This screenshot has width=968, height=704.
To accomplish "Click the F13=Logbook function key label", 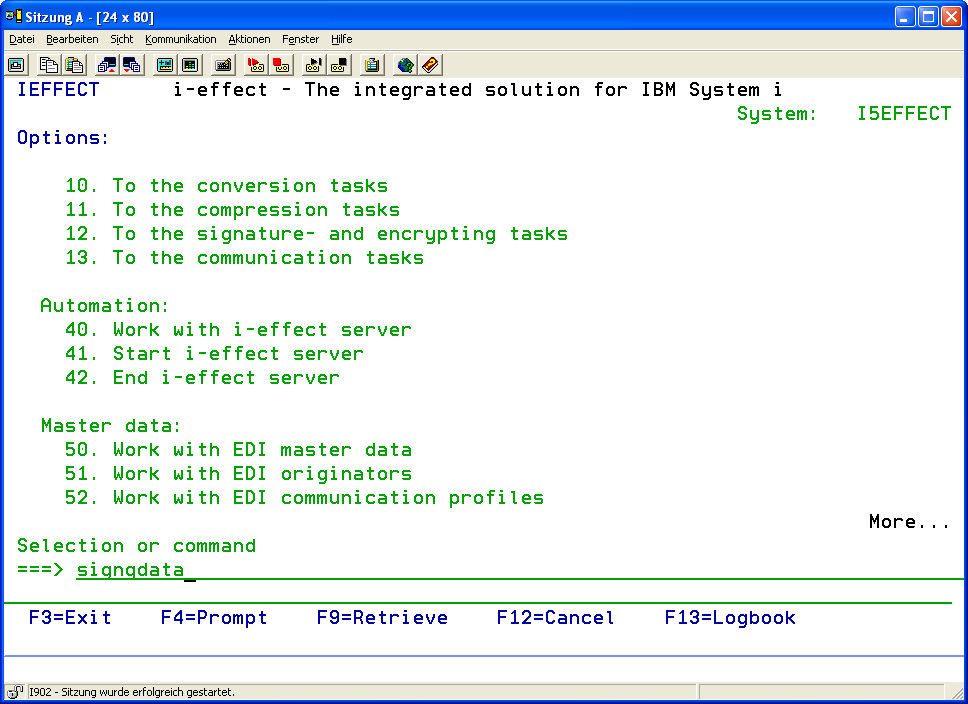I will point(730,618).
